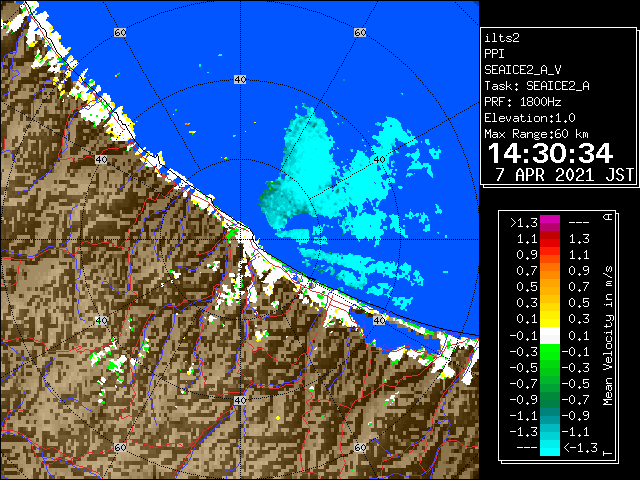
Task: Click the orange band of the velocity scale
Action: coord(550,271)
